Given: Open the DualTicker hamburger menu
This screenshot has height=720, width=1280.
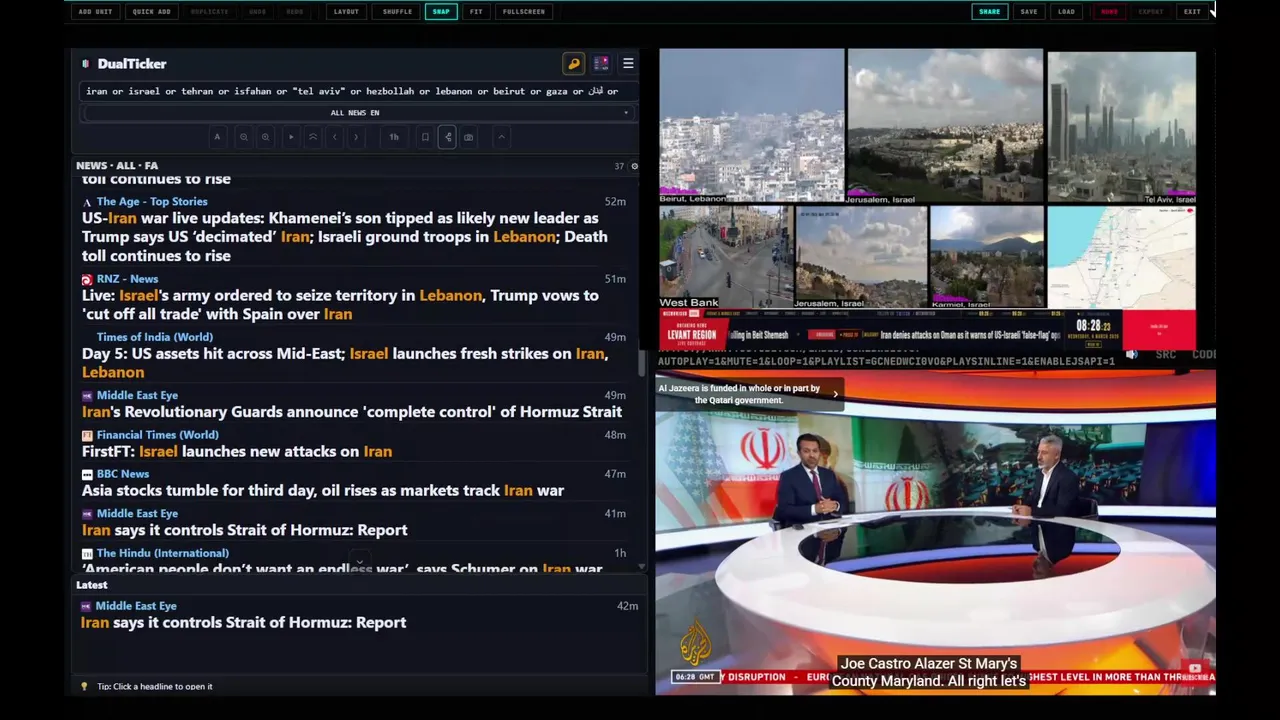Looking at the screenshot, I should pos(628,63).
